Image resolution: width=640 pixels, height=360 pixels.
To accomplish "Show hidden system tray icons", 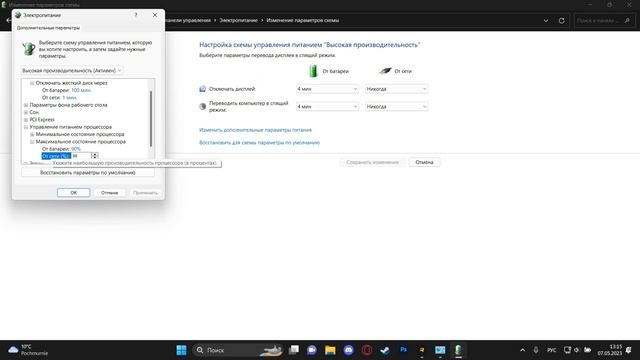I will point(522,350).
